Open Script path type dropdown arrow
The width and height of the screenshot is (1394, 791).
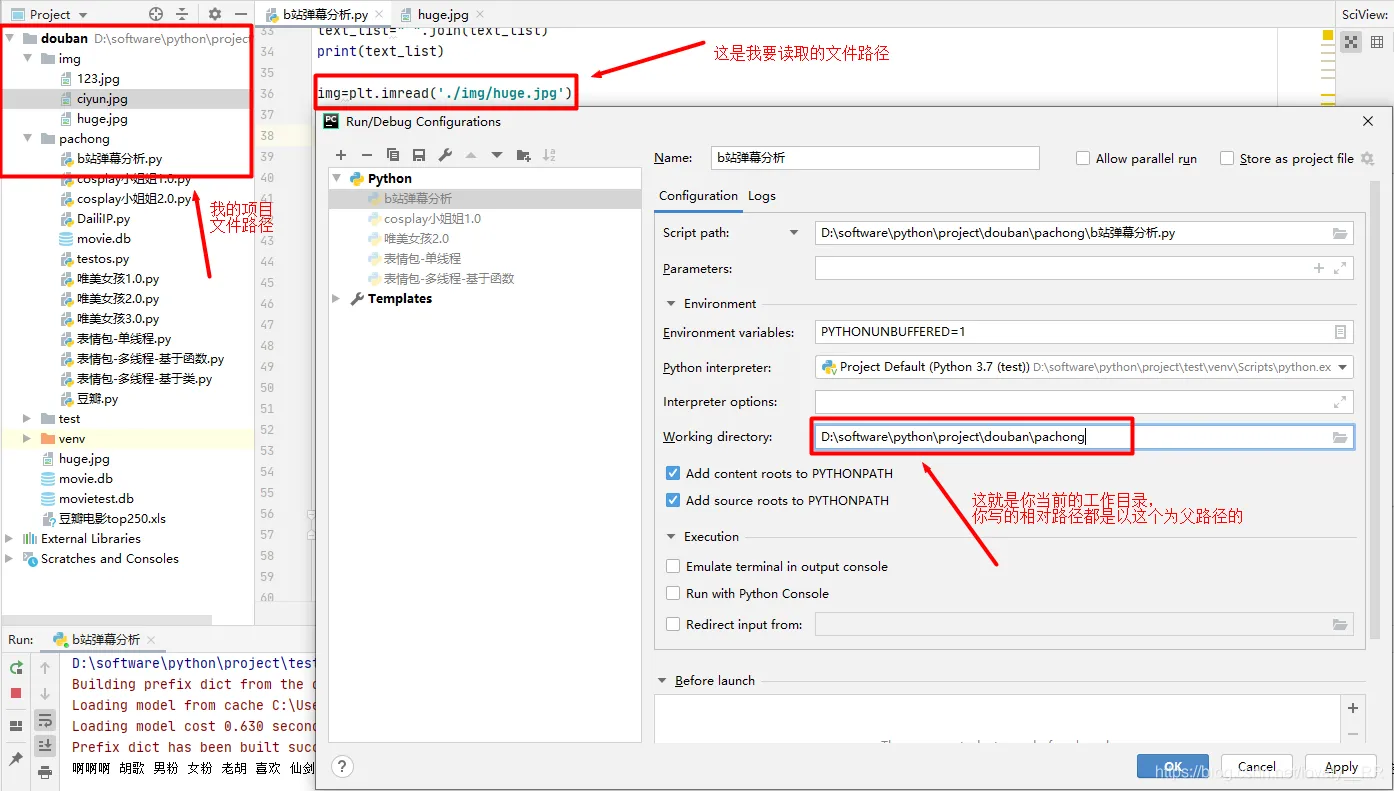[794, 233]
